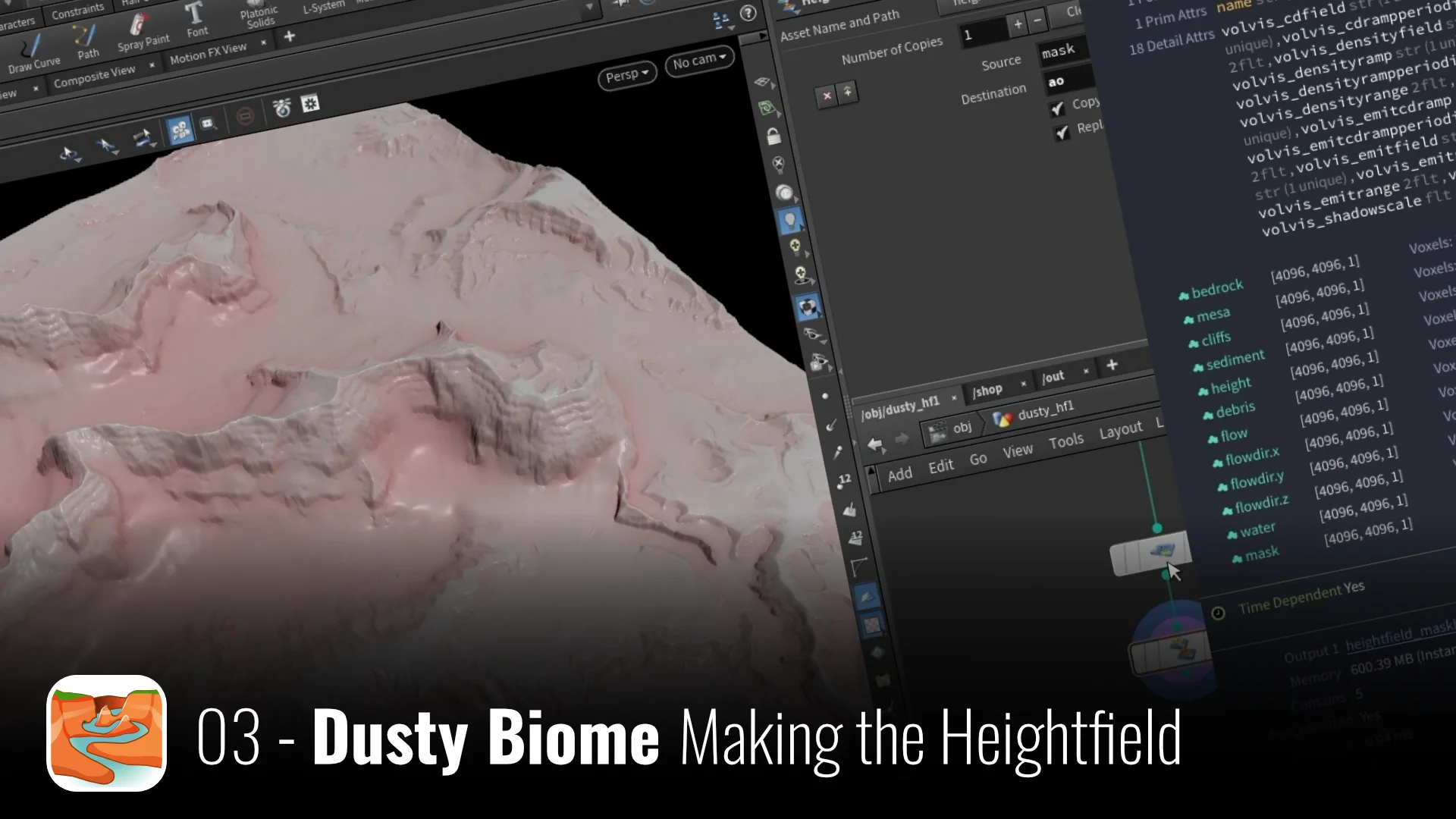Toggle the Repl checkbox
Screen dimensions: 1456x819
(x=1062, y=132)
